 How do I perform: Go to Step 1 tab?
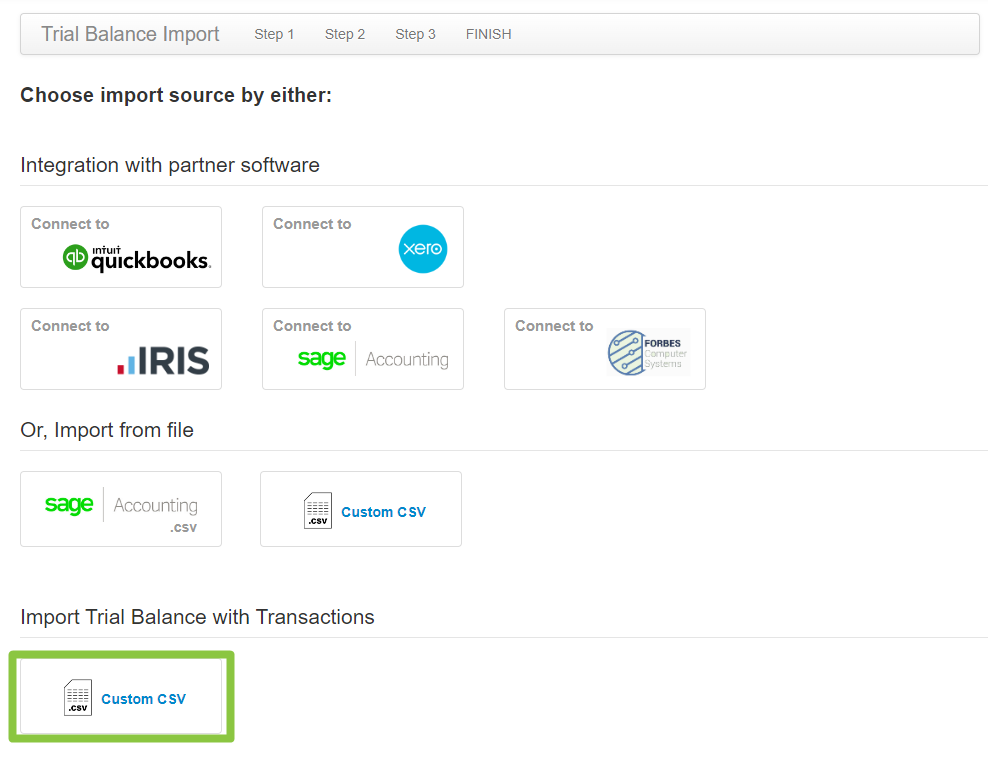[274, 34]
